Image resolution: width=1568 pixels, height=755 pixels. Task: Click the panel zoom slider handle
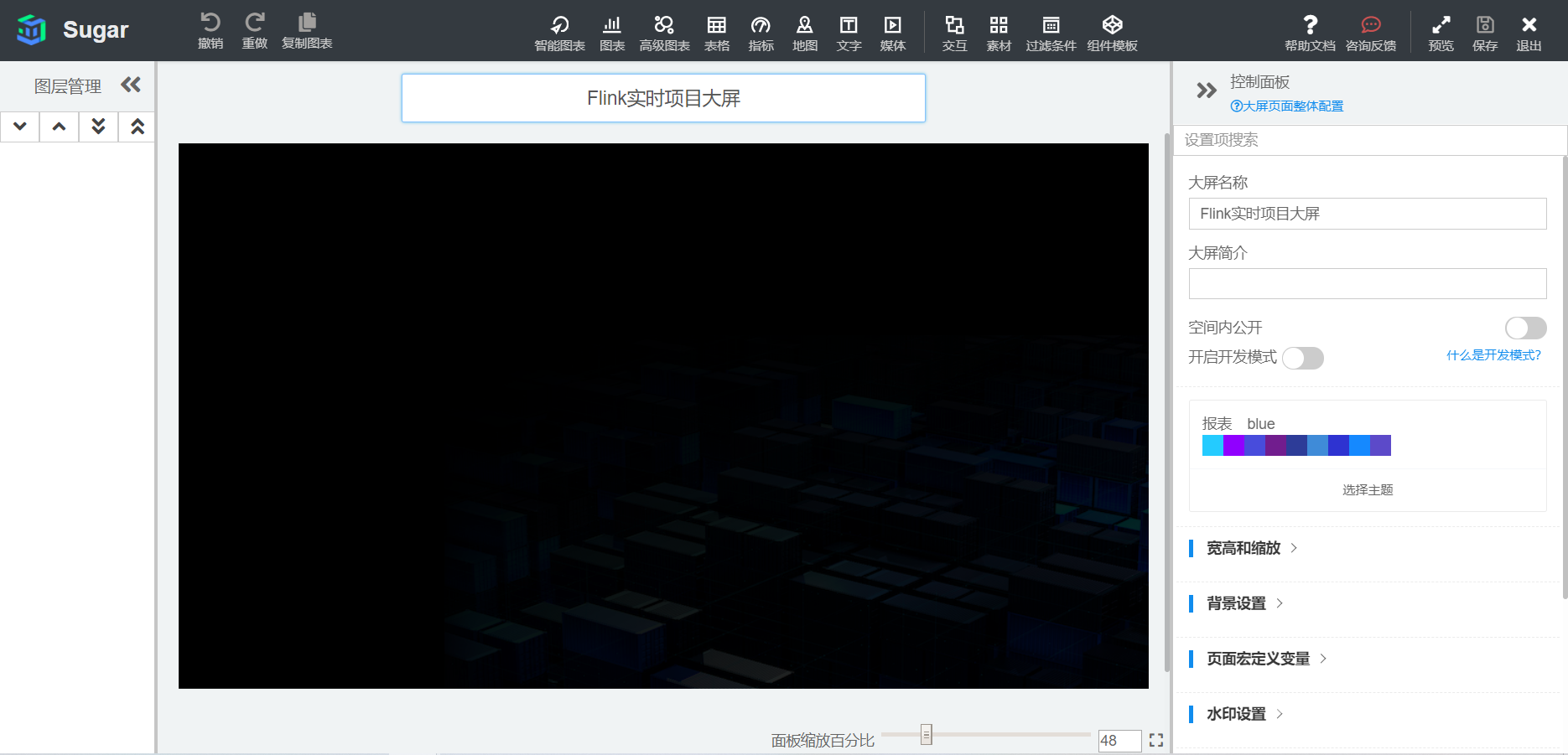point(926,735)
